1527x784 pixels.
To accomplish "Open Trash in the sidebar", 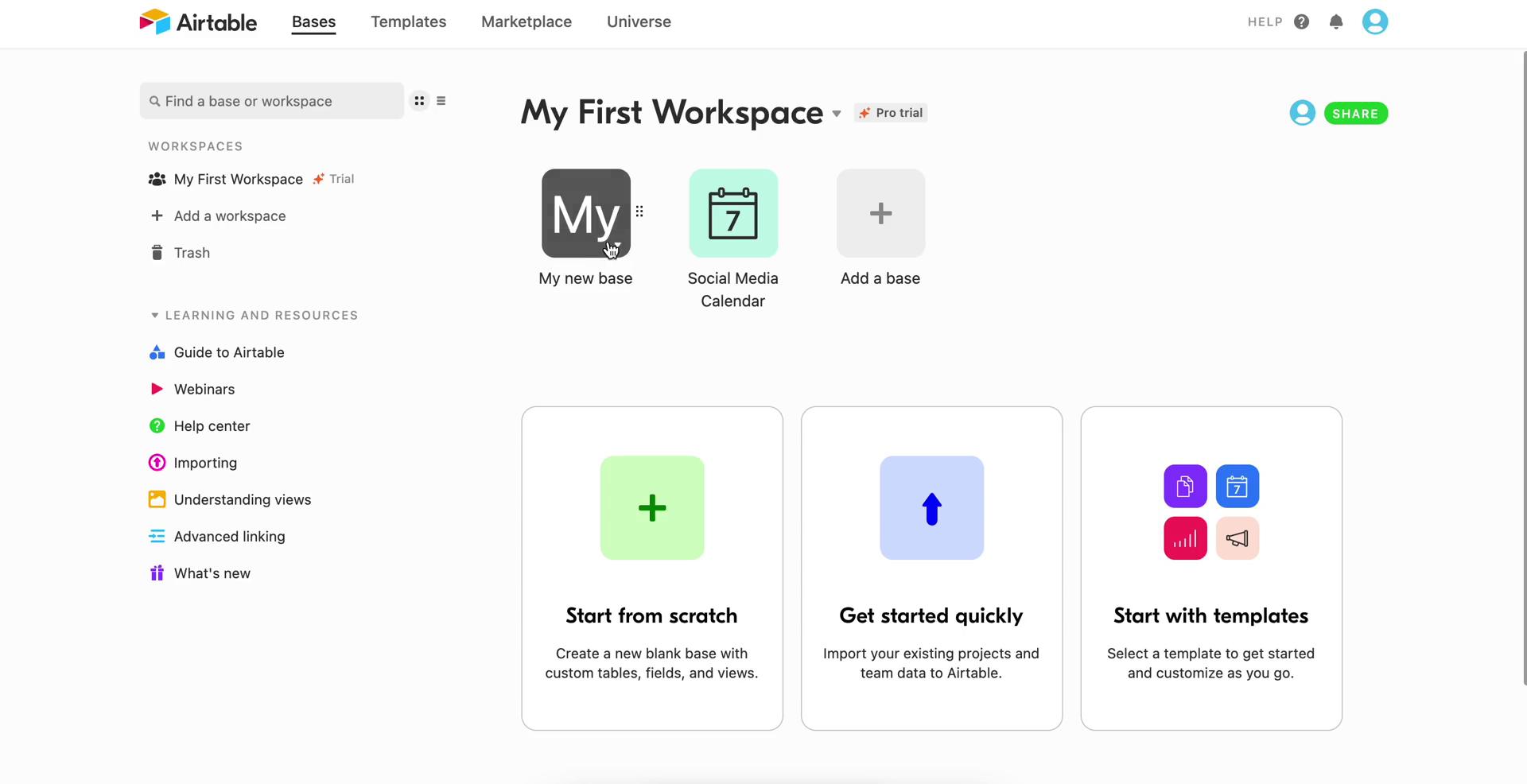I will tap(192, 252).
